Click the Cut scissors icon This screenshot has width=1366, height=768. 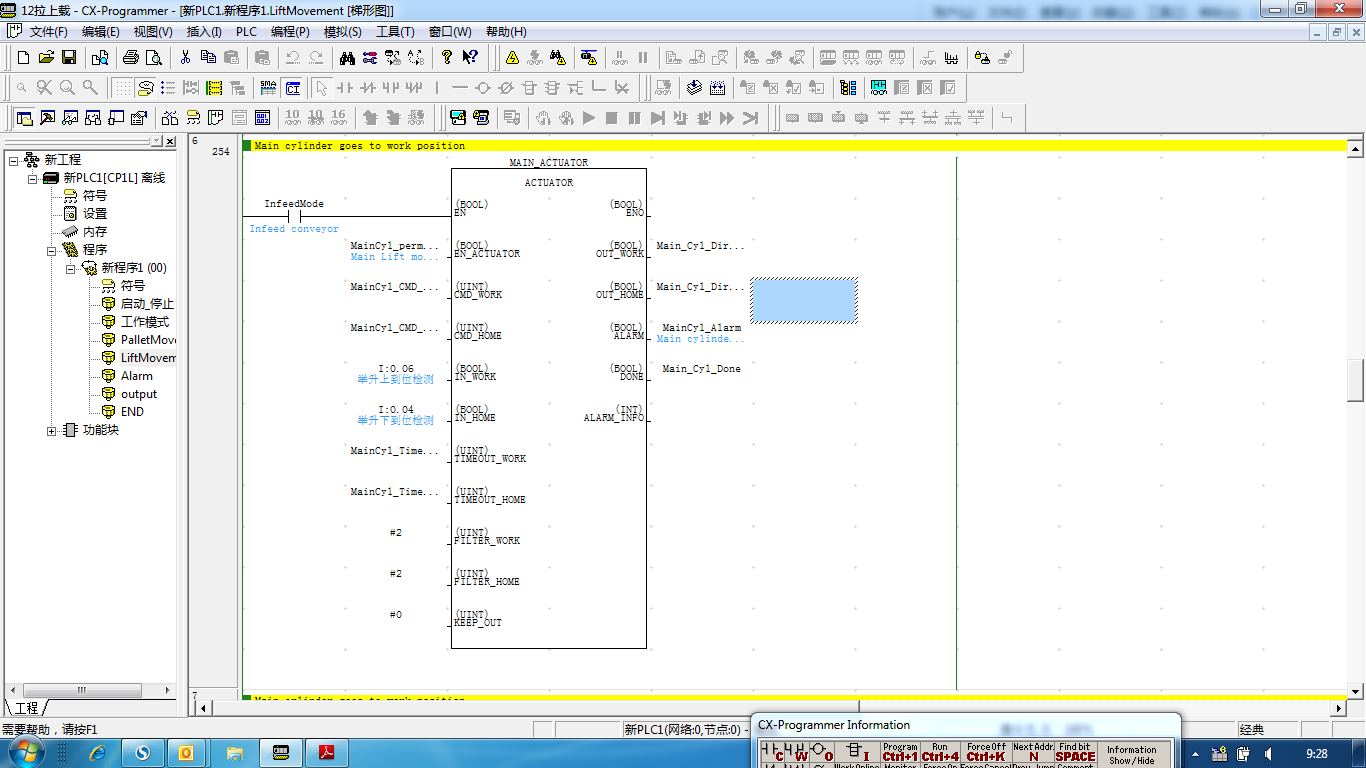[185, 58]
